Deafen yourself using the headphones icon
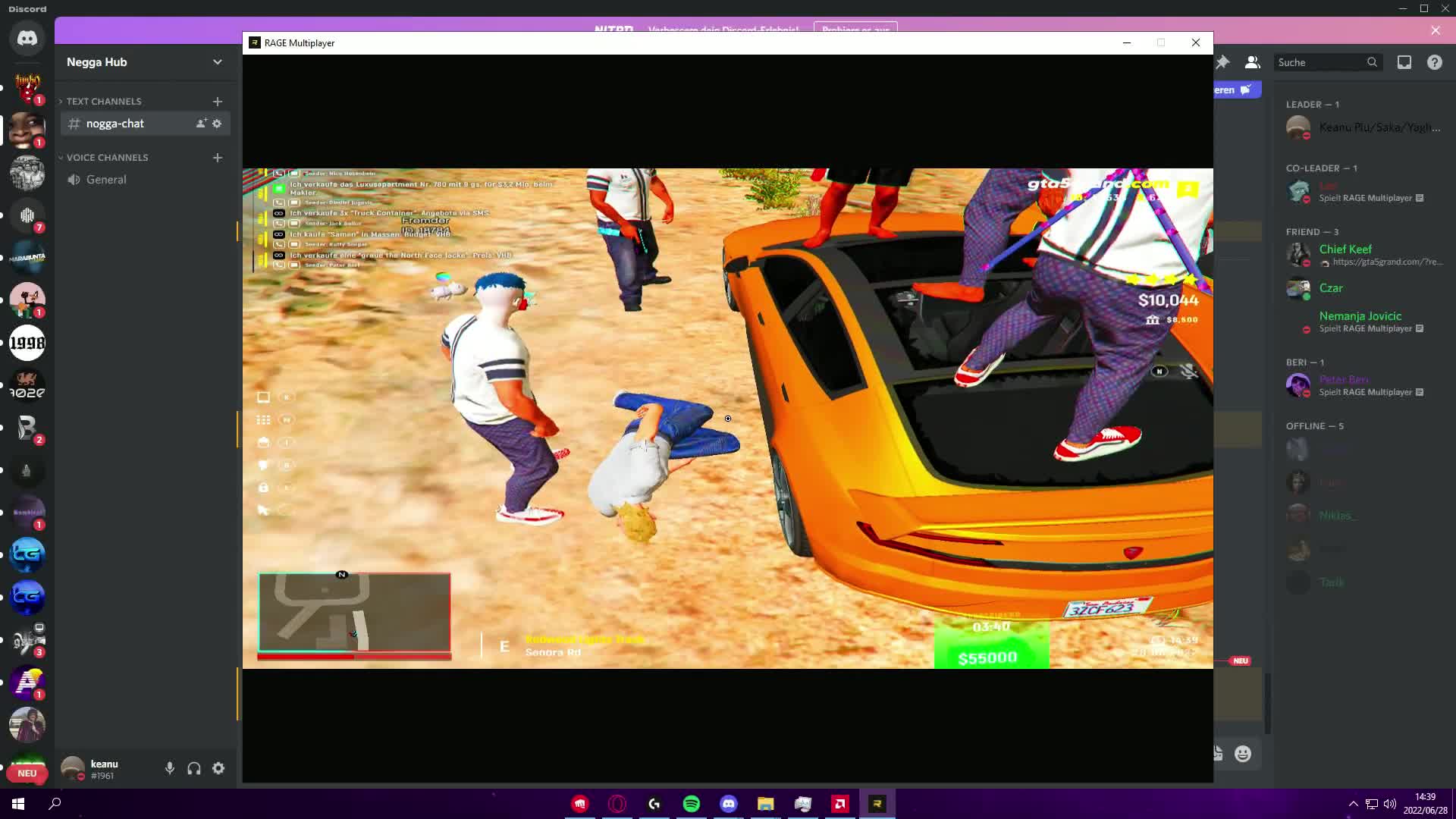This screenshot has height=819, width=1456. [x=194, y=768]
